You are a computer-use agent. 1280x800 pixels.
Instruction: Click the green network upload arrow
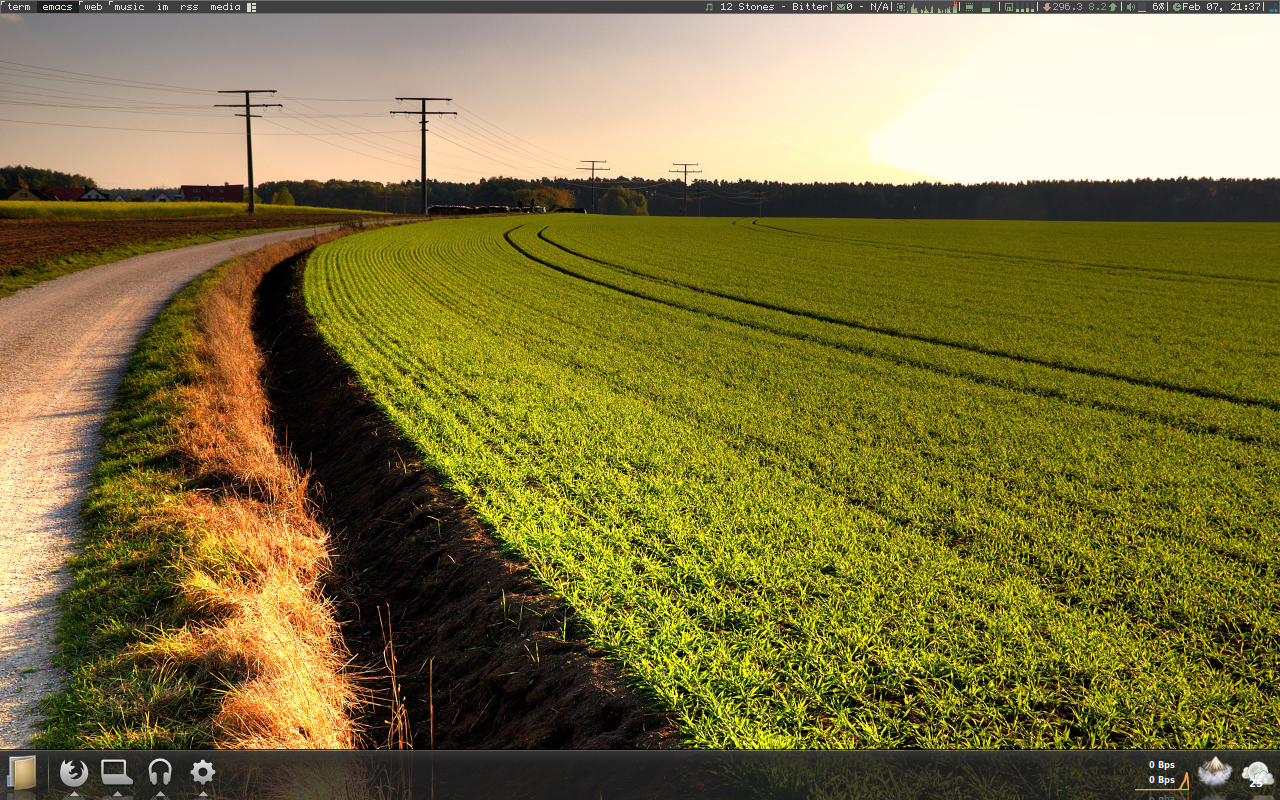(1113, 7)
